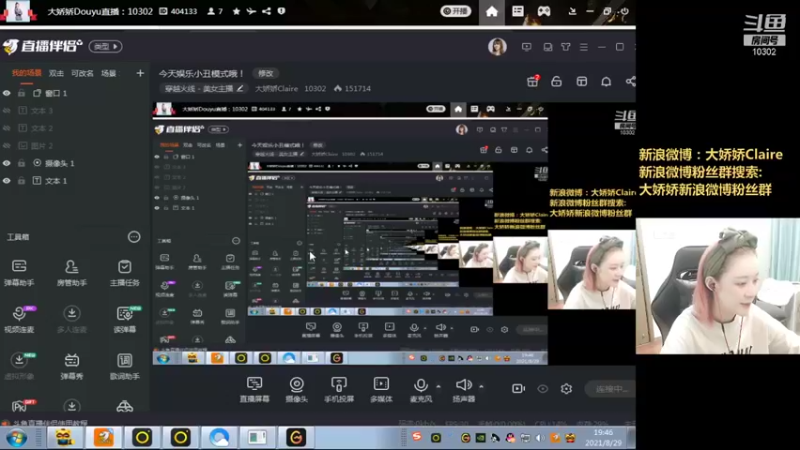Open the PK tool with GIFT badge

pos(21,406)
